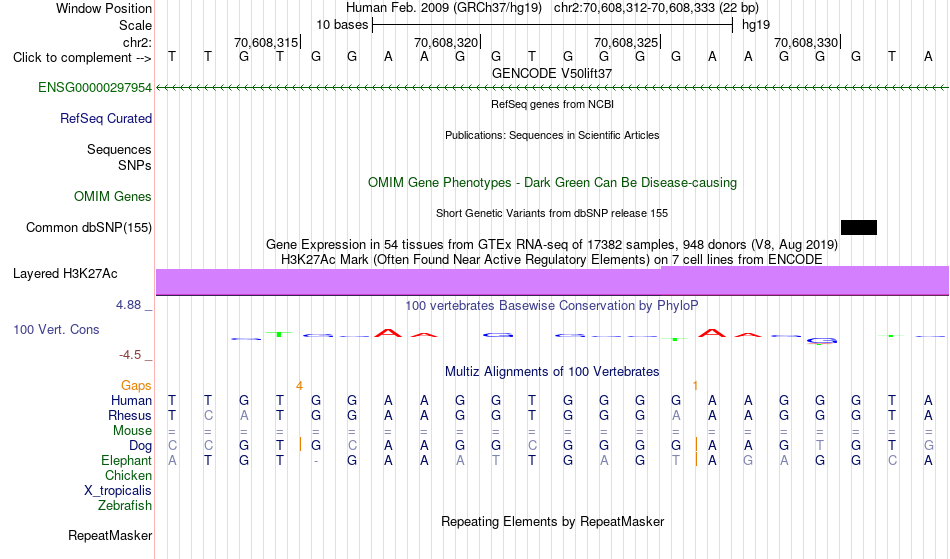
Task: Click the 70,608,330 ruler coordinate
Action: coord(806,42)
